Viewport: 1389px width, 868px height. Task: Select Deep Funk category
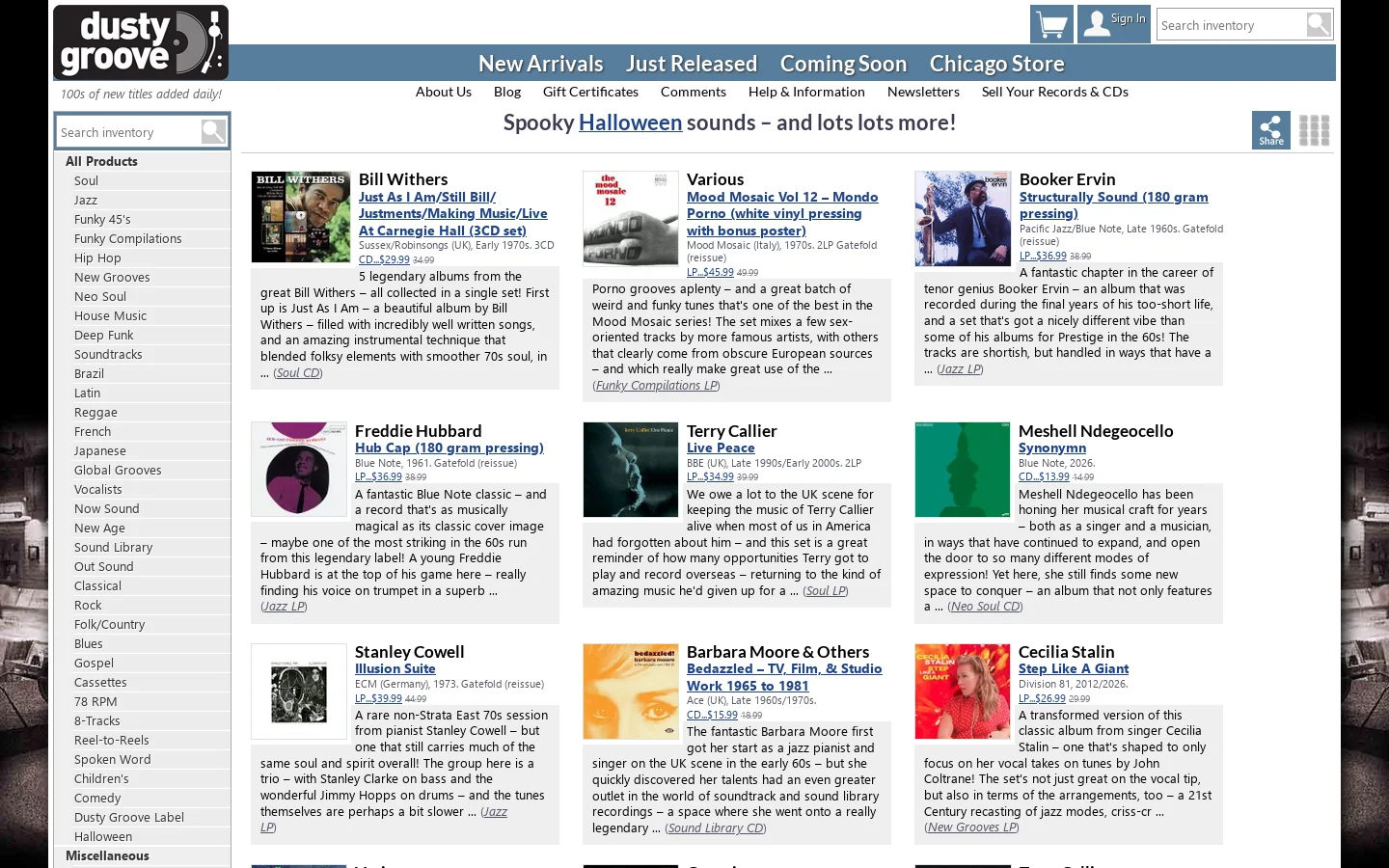click(x=104, y=335)
